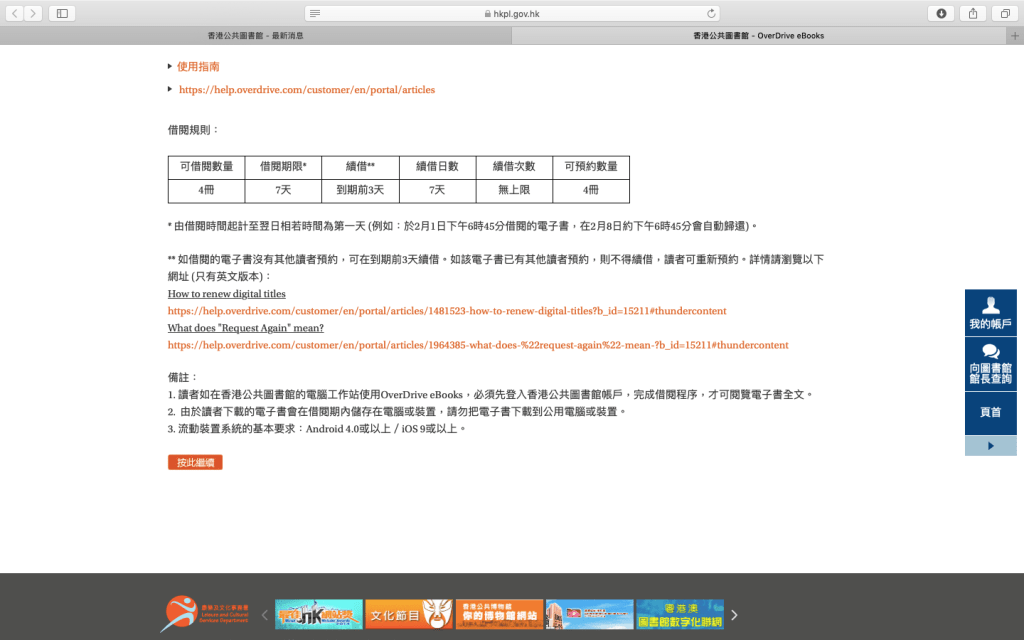Screen dimensions: 1024x640
Task: Open the 使用指南 link
Action: pos(198,67)
